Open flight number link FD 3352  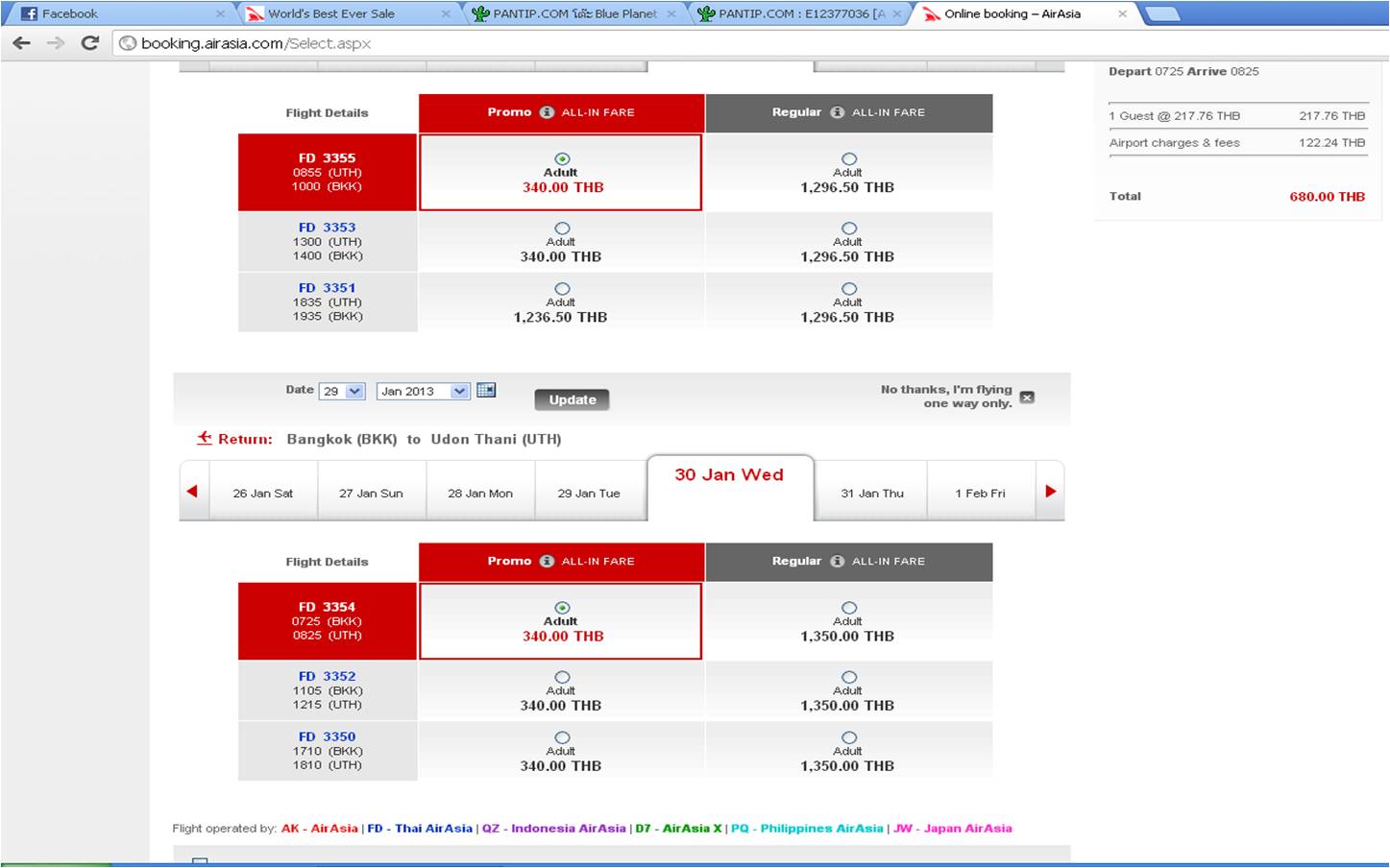click(327, 676)
